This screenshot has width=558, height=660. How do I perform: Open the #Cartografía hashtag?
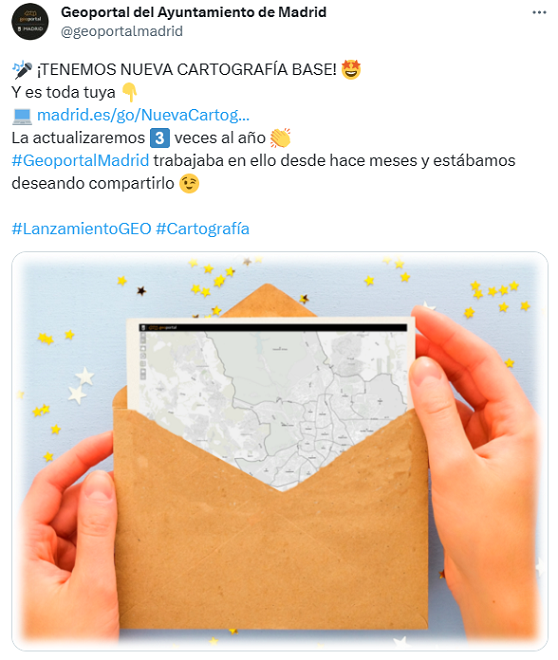click(x=202, y=229)
